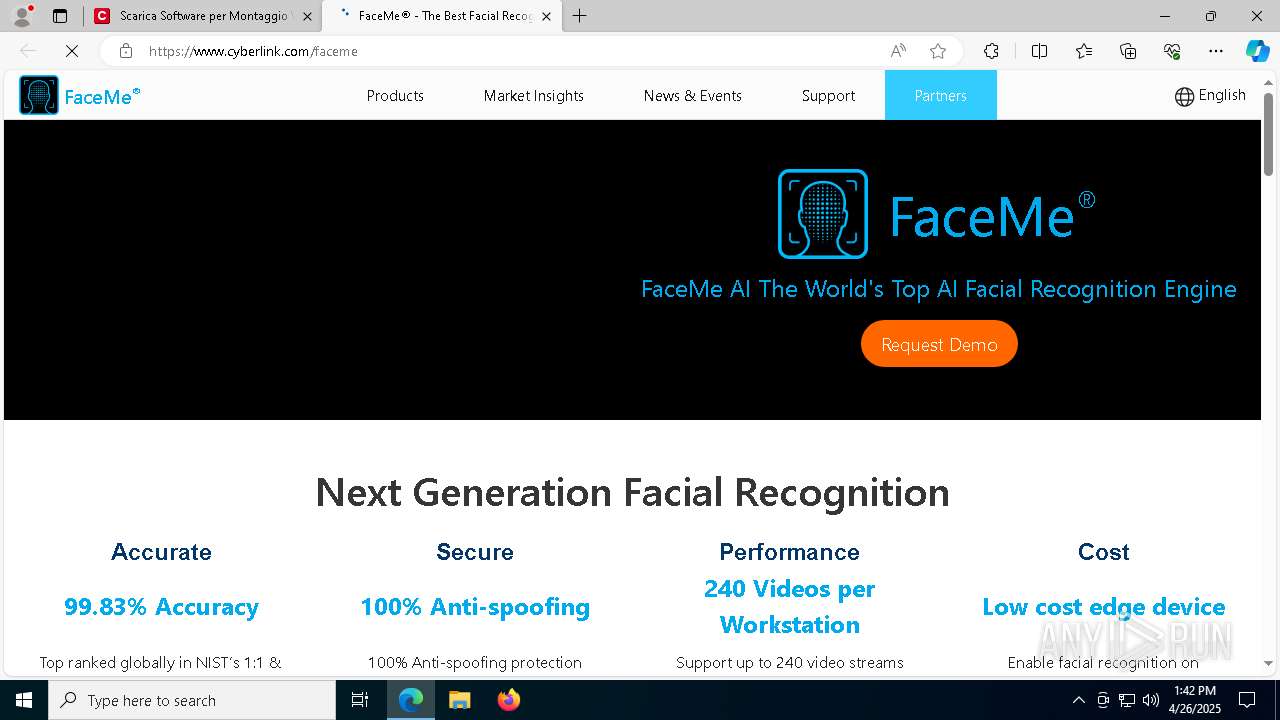Click the scrollbar down arrow
The height and width of the screenshot is (720, 1280).
(x=1268, y=663)
